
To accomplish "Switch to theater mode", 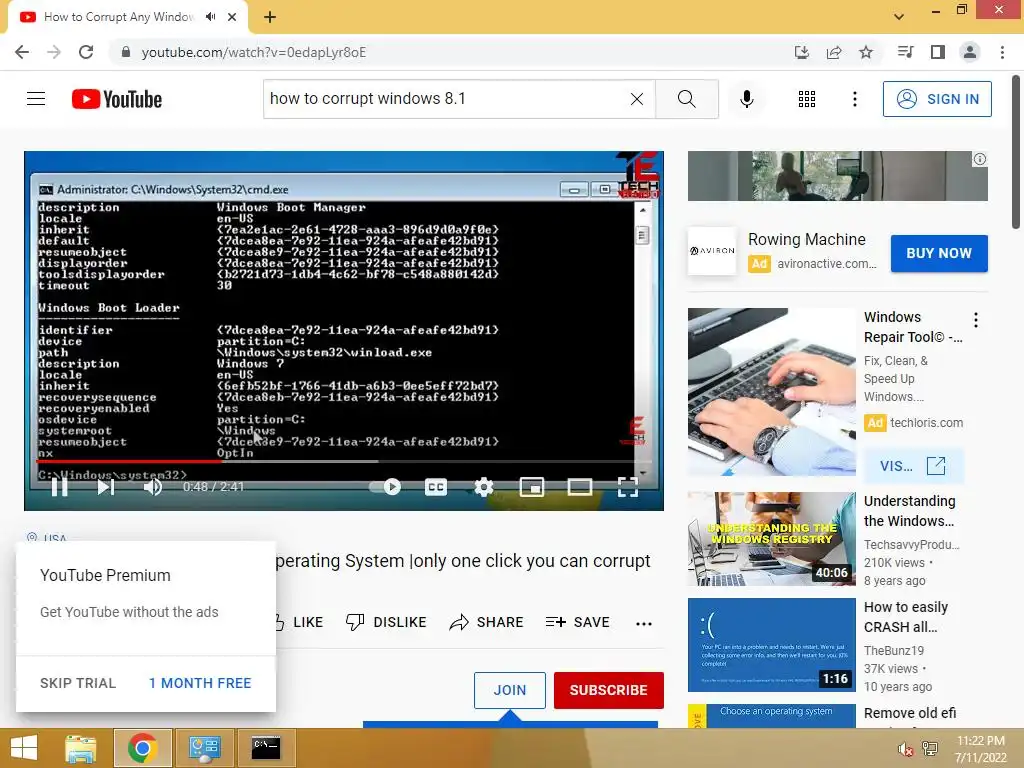I will (x=580, y=487).
